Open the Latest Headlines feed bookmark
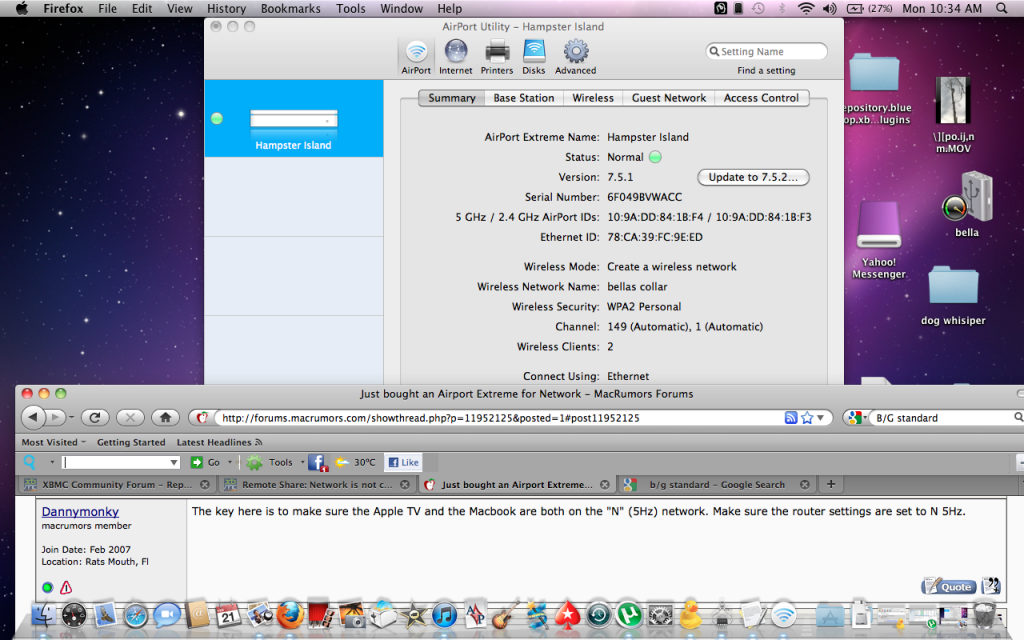The image size is (1024, 640). click(219, 442)
